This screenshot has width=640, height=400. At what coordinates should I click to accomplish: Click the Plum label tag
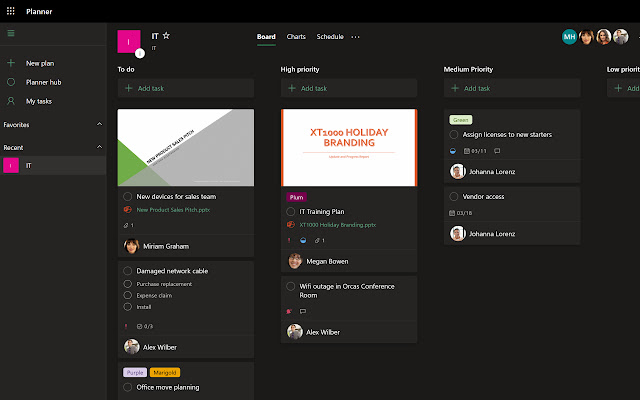click(x=296, y=197)
